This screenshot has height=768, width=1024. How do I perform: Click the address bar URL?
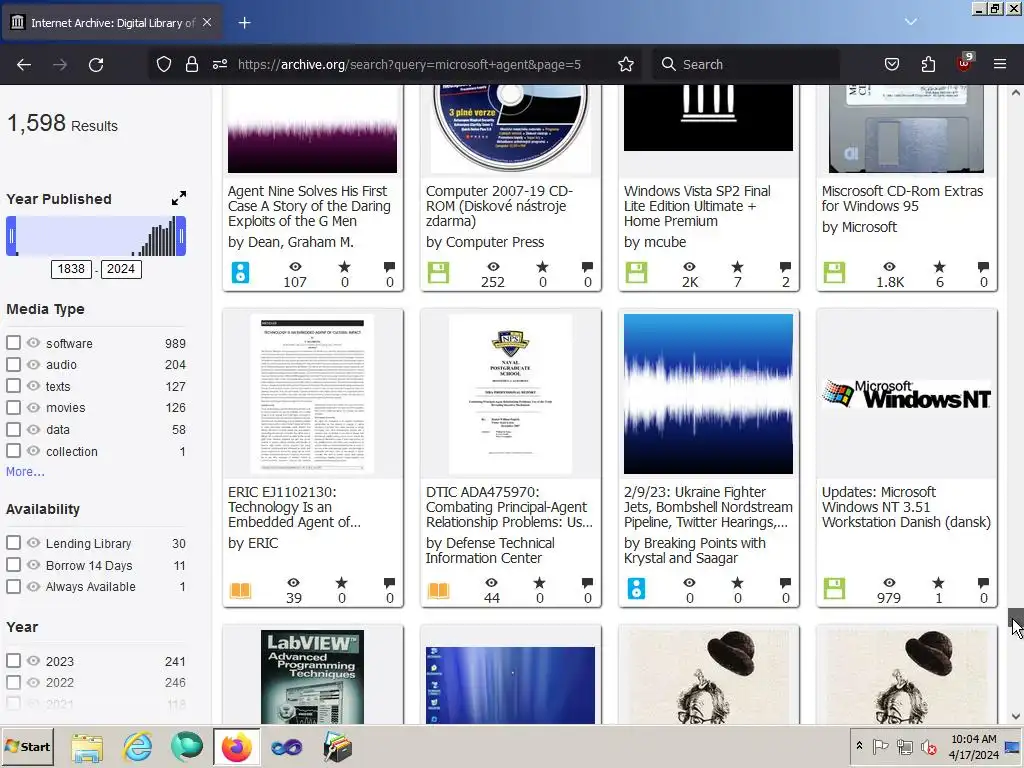click(409, 64)
